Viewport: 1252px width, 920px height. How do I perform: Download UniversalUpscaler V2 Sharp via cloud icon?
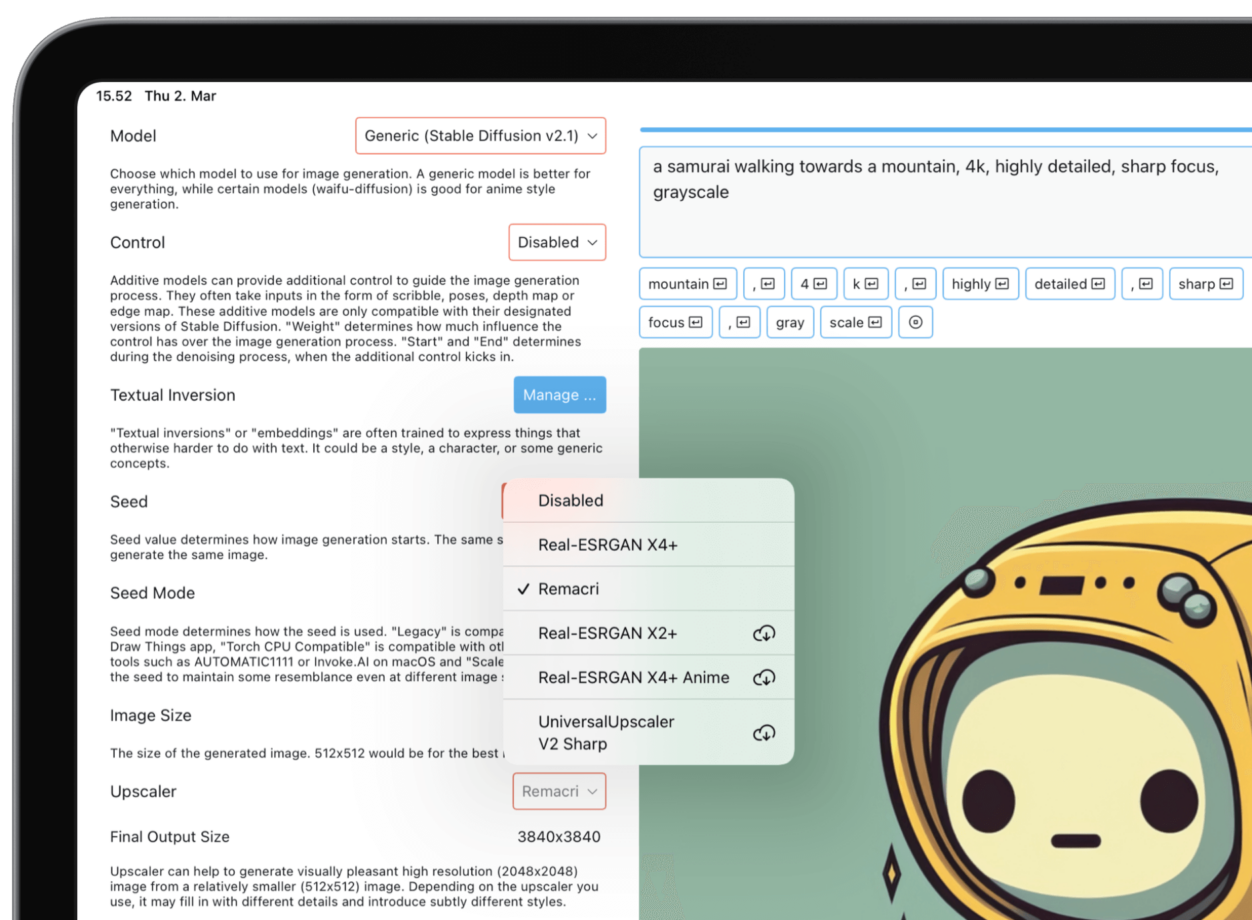(764, 733)
